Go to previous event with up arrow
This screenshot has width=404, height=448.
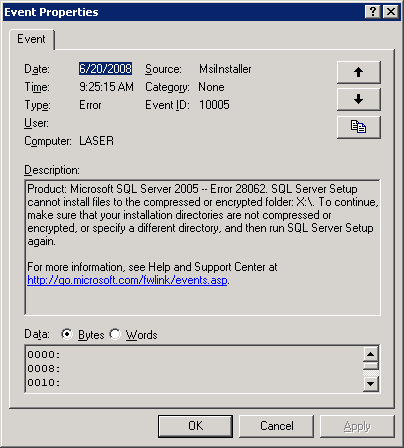coord(359,72)
